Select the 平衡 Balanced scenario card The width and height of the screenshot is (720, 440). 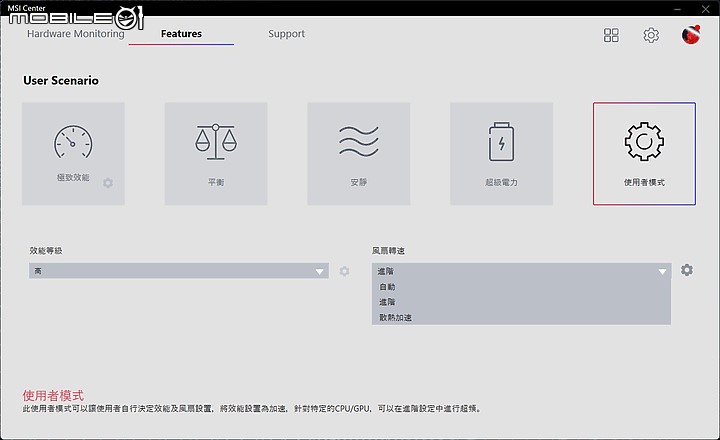[216, 153]
